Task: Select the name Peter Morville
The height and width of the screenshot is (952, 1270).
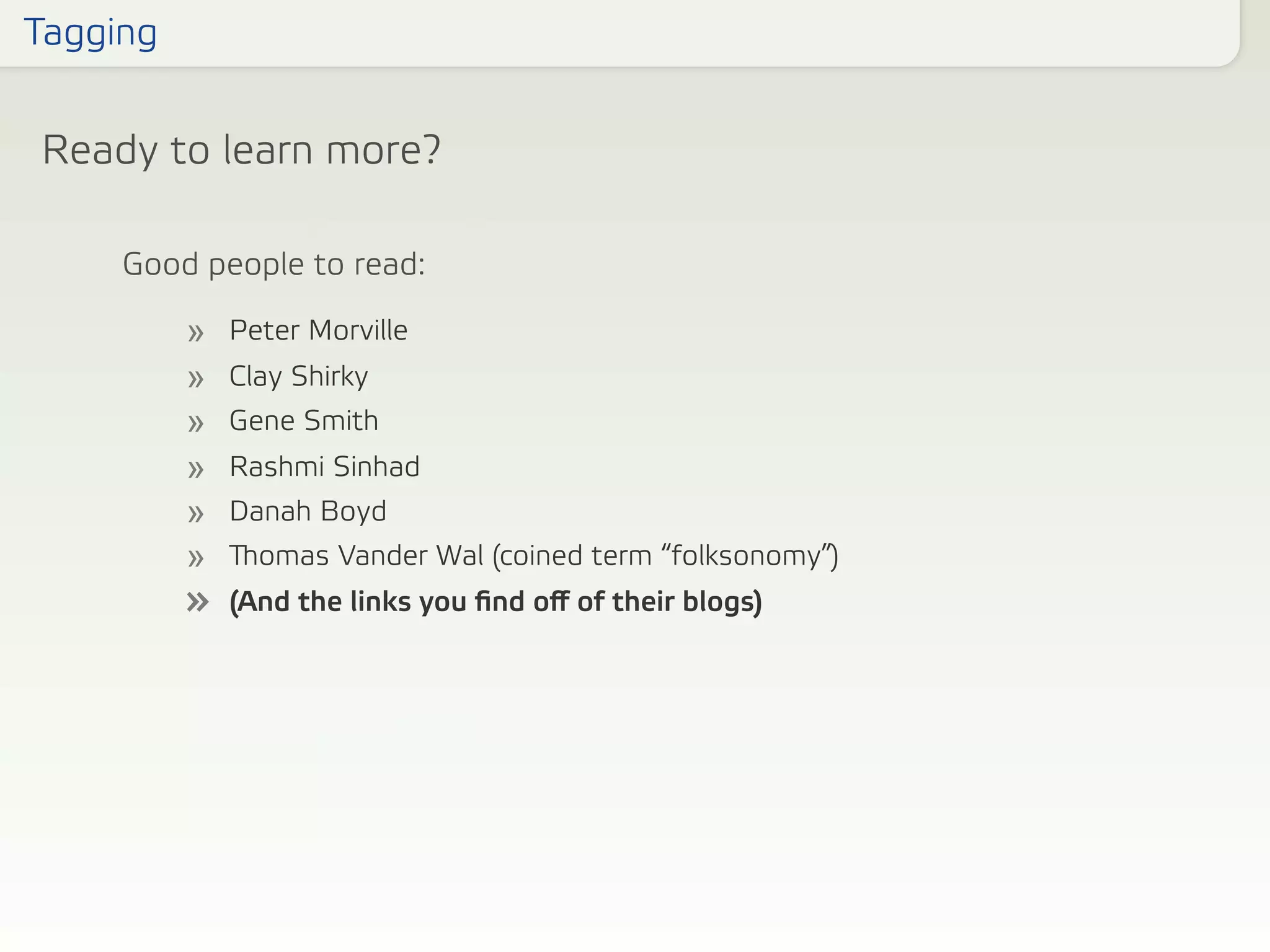Action: click(319, 330)
